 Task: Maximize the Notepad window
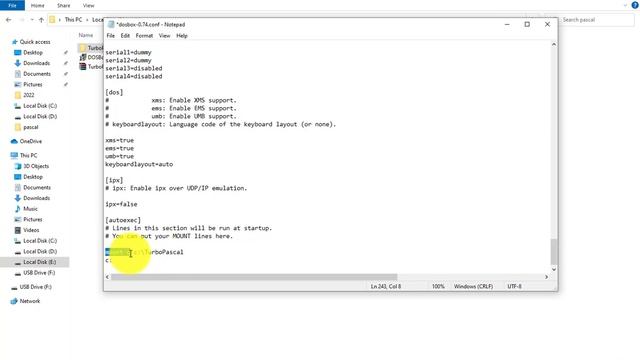coord(527,24)
